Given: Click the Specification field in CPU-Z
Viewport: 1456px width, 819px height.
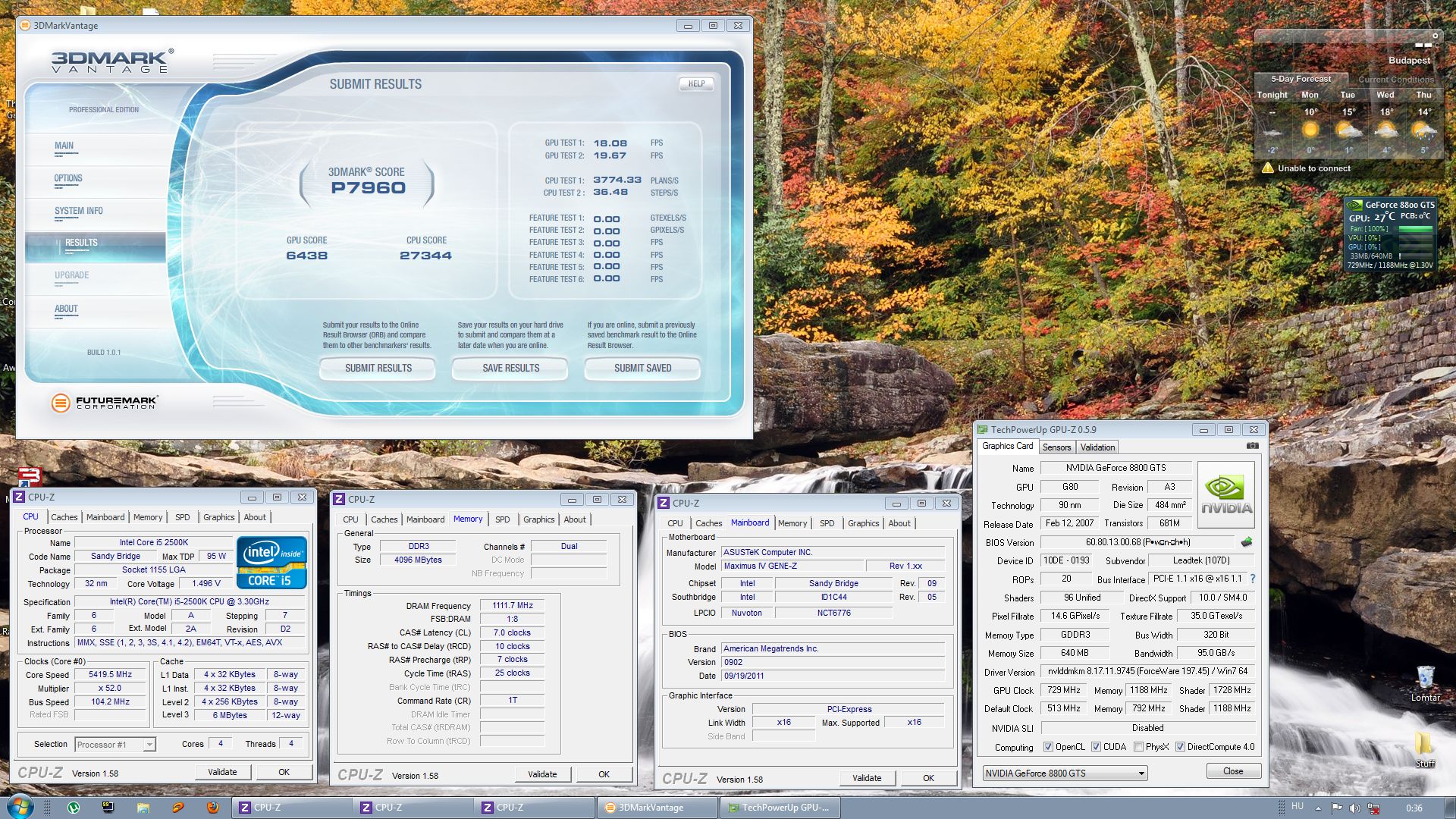Looking at the screenshot, I should click(190, 602).
